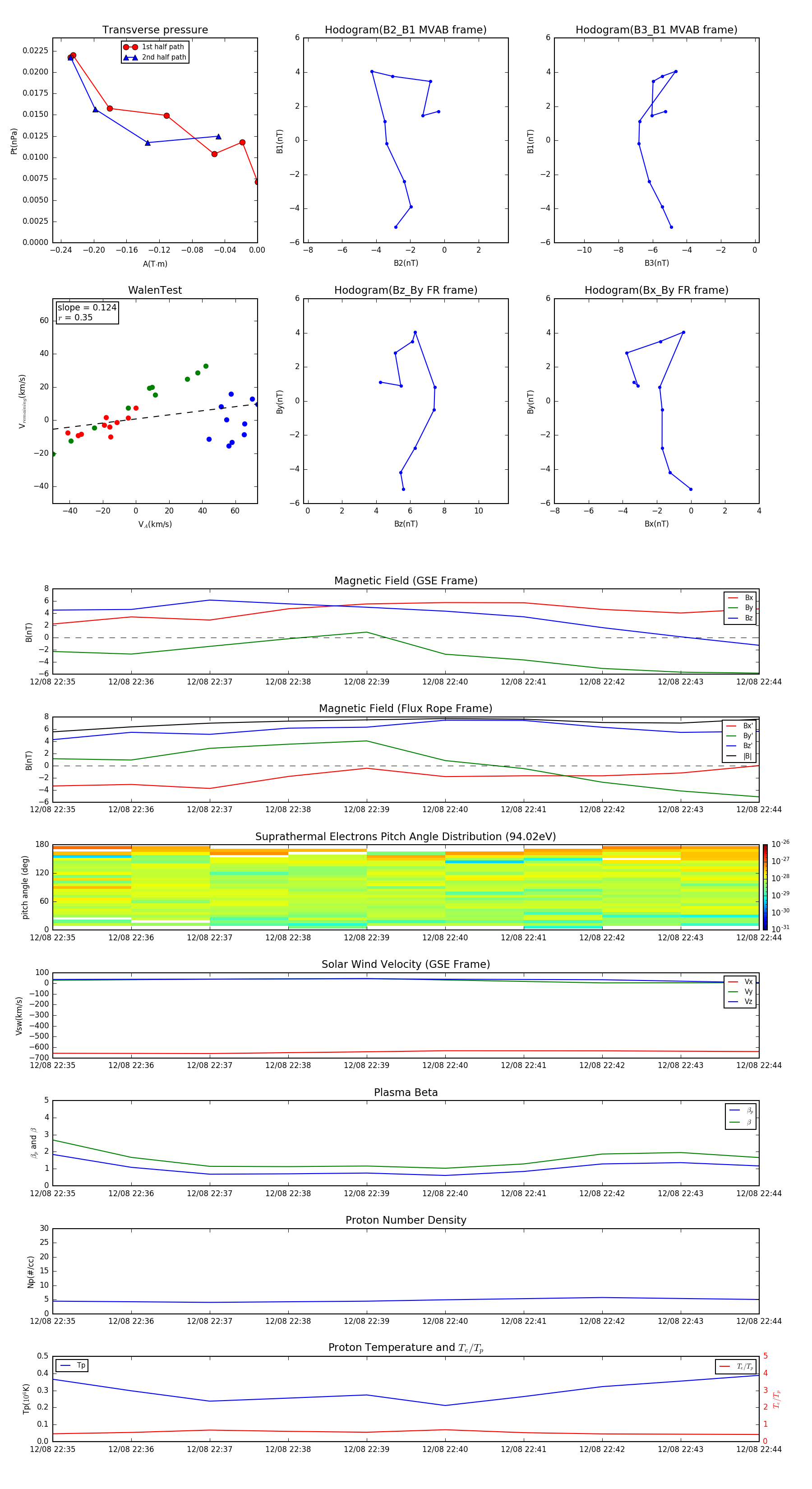Screen dimensions: 812x1489
Task: Click the Vz legend entry in velocity plot
Action: tap(740, 1002)
